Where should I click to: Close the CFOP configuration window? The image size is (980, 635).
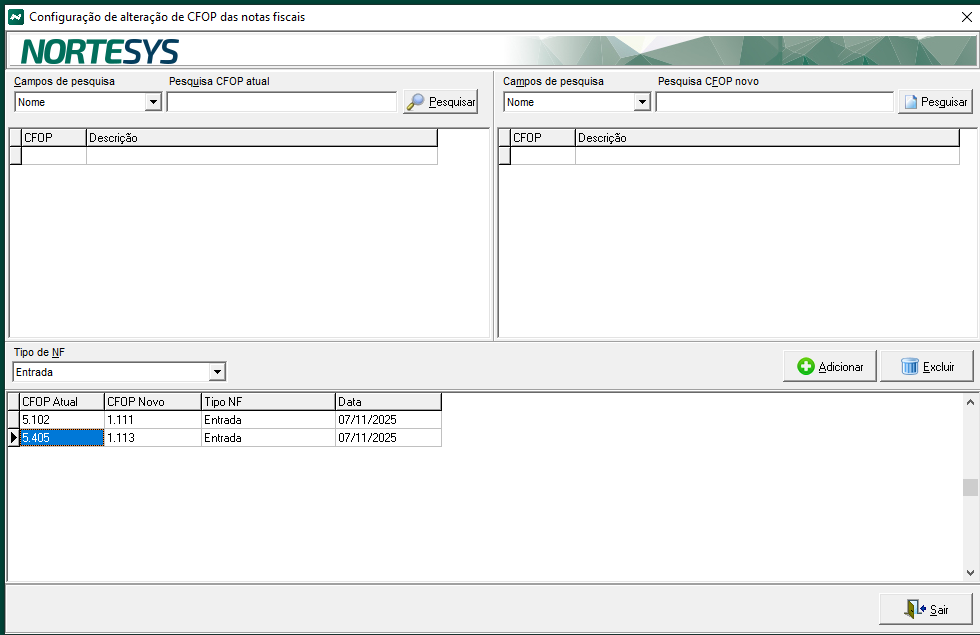tap(966, 17)
